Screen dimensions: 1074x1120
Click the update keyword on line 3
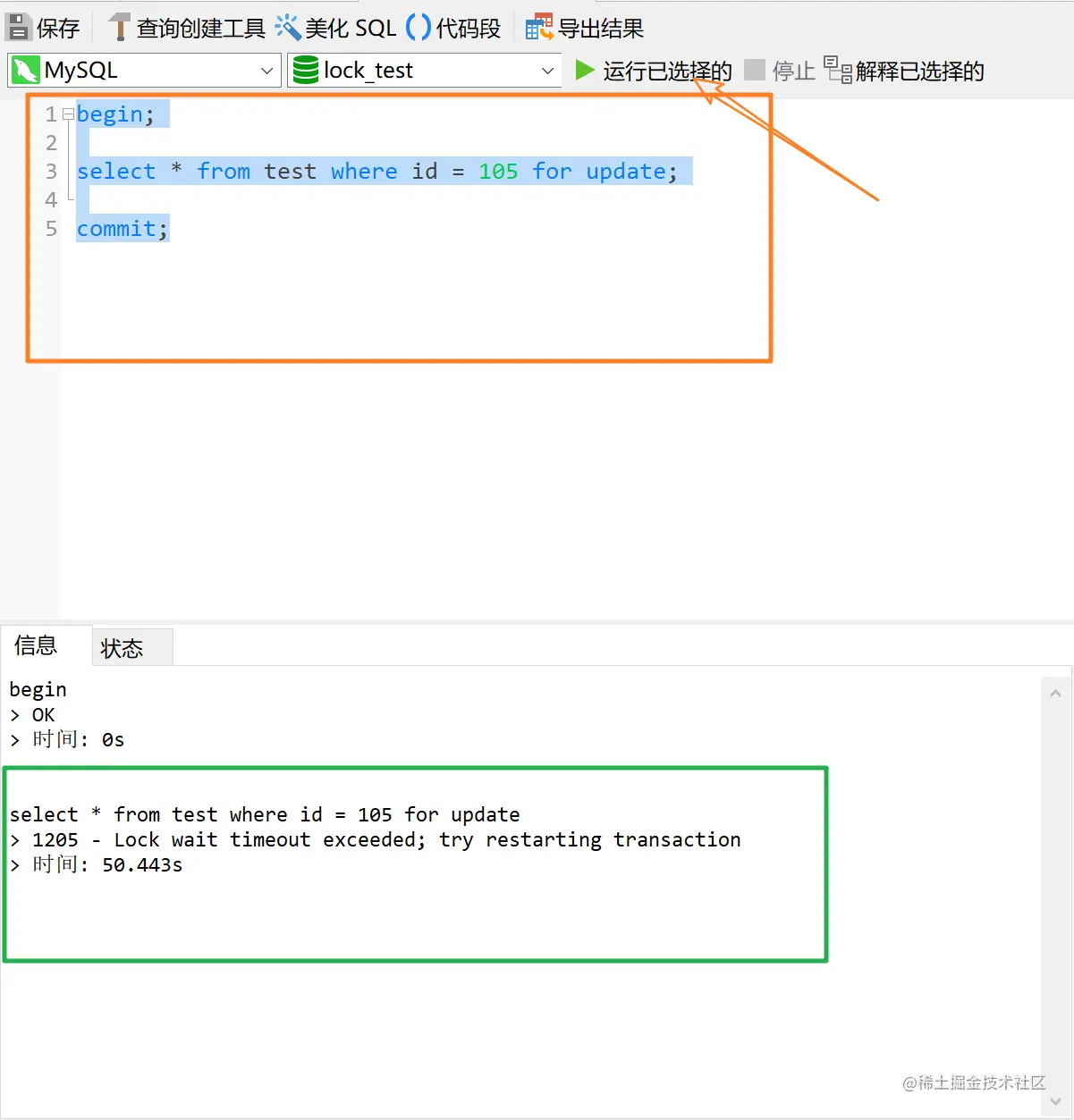tap(626, 172)
